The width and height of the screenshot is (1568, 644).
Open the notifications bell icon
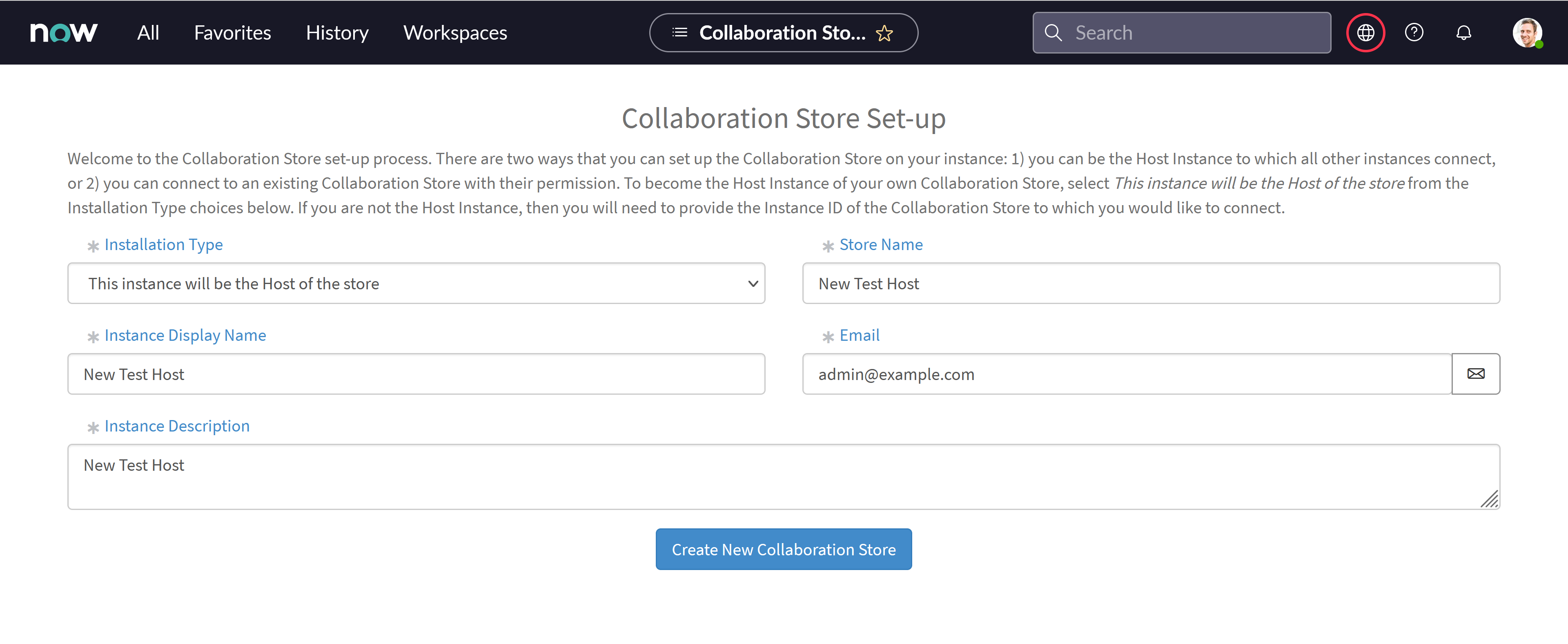1464,32
